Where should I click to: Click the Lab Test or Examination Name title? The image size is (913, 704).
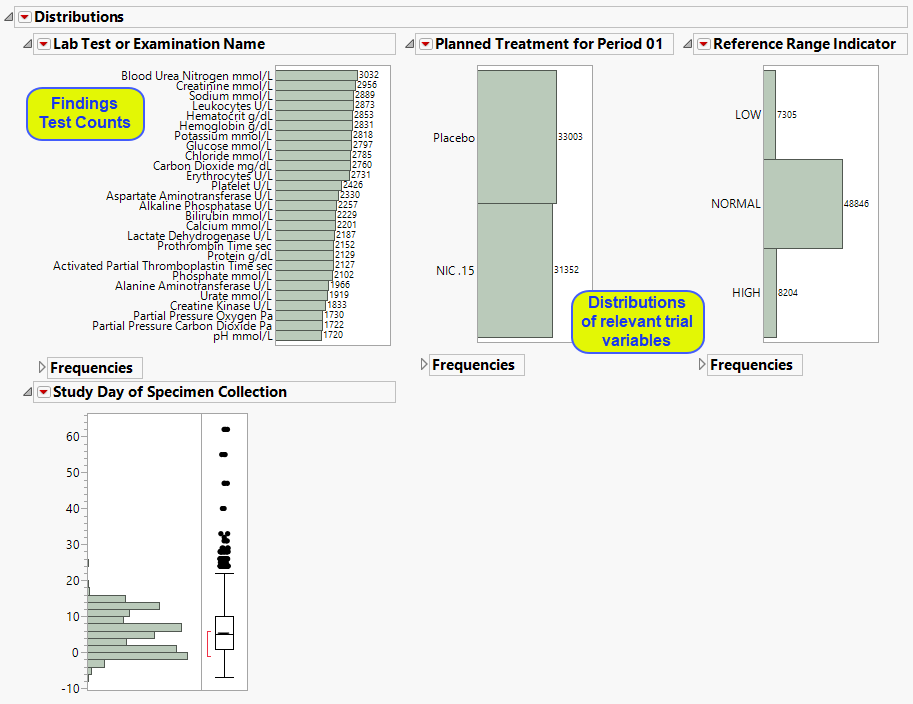[159, 44]
